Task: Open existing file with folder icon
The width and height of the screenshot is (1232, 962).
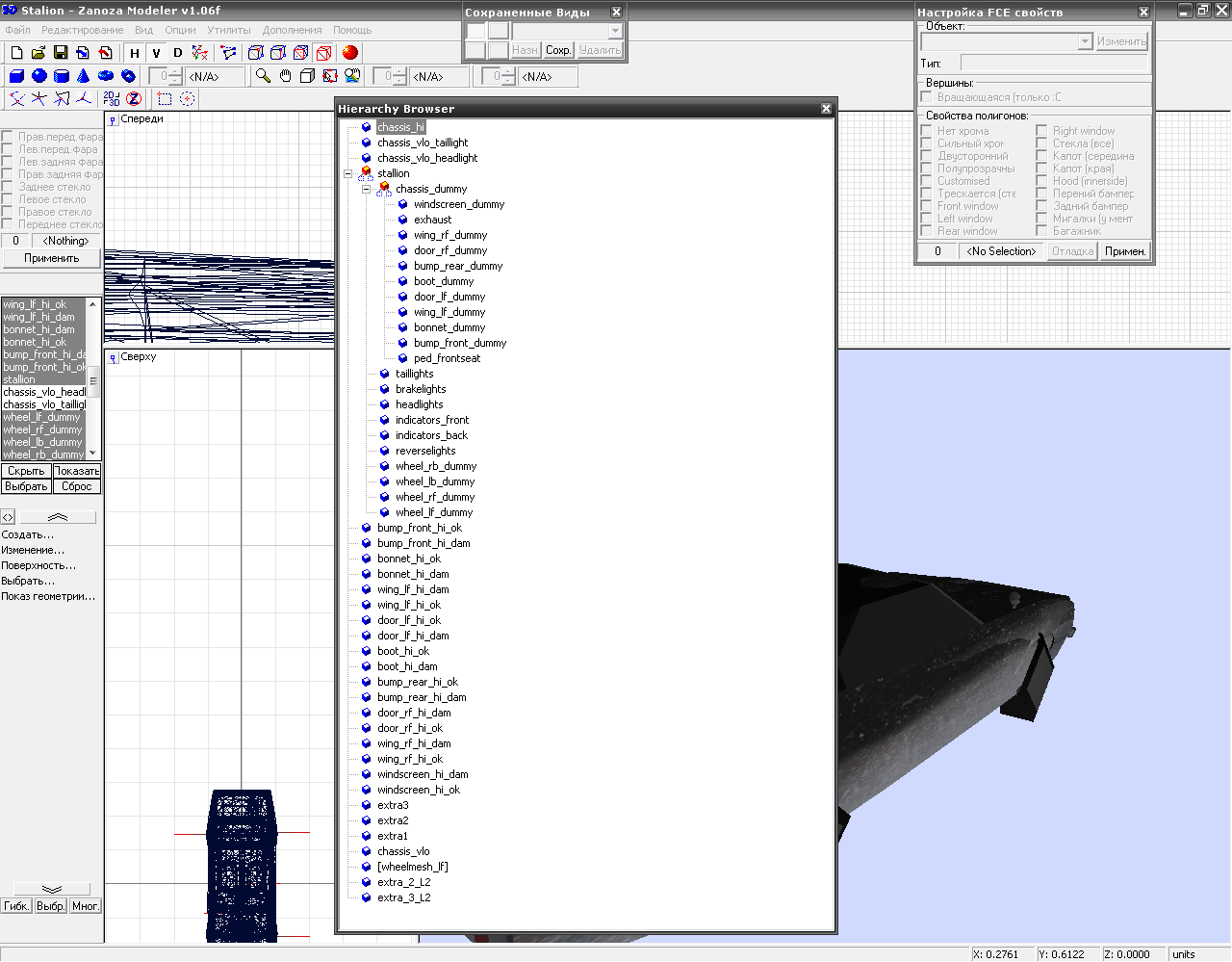Action: pyautogui.click(x=38, y=53)
